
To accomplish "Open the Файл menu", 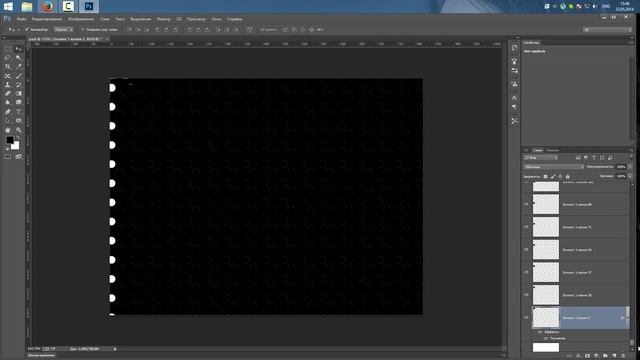I will coord(22,19).
